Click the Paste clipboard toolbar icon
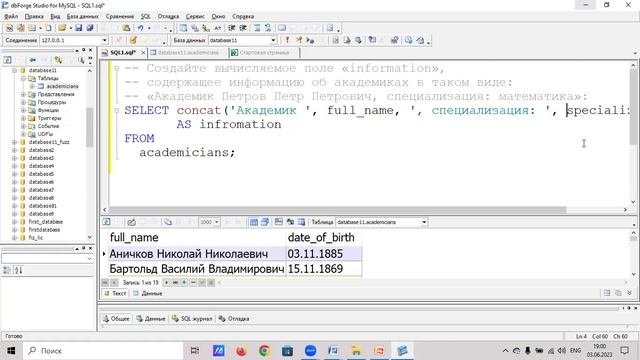 pyautogui.click(x=127, y=28)
